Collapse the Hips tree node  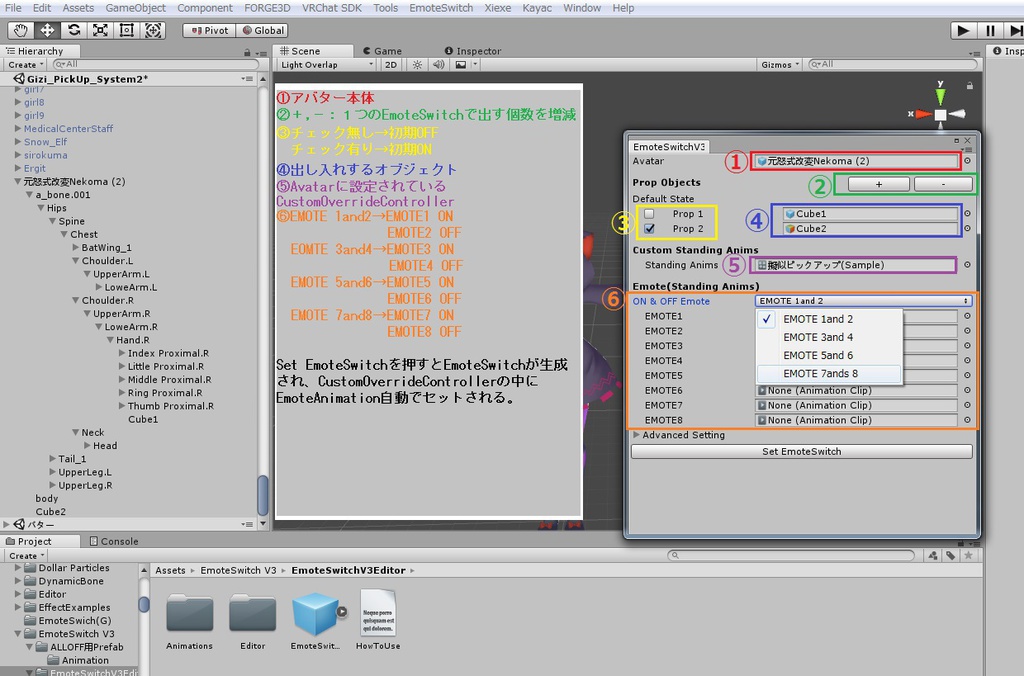pos(41,208)
